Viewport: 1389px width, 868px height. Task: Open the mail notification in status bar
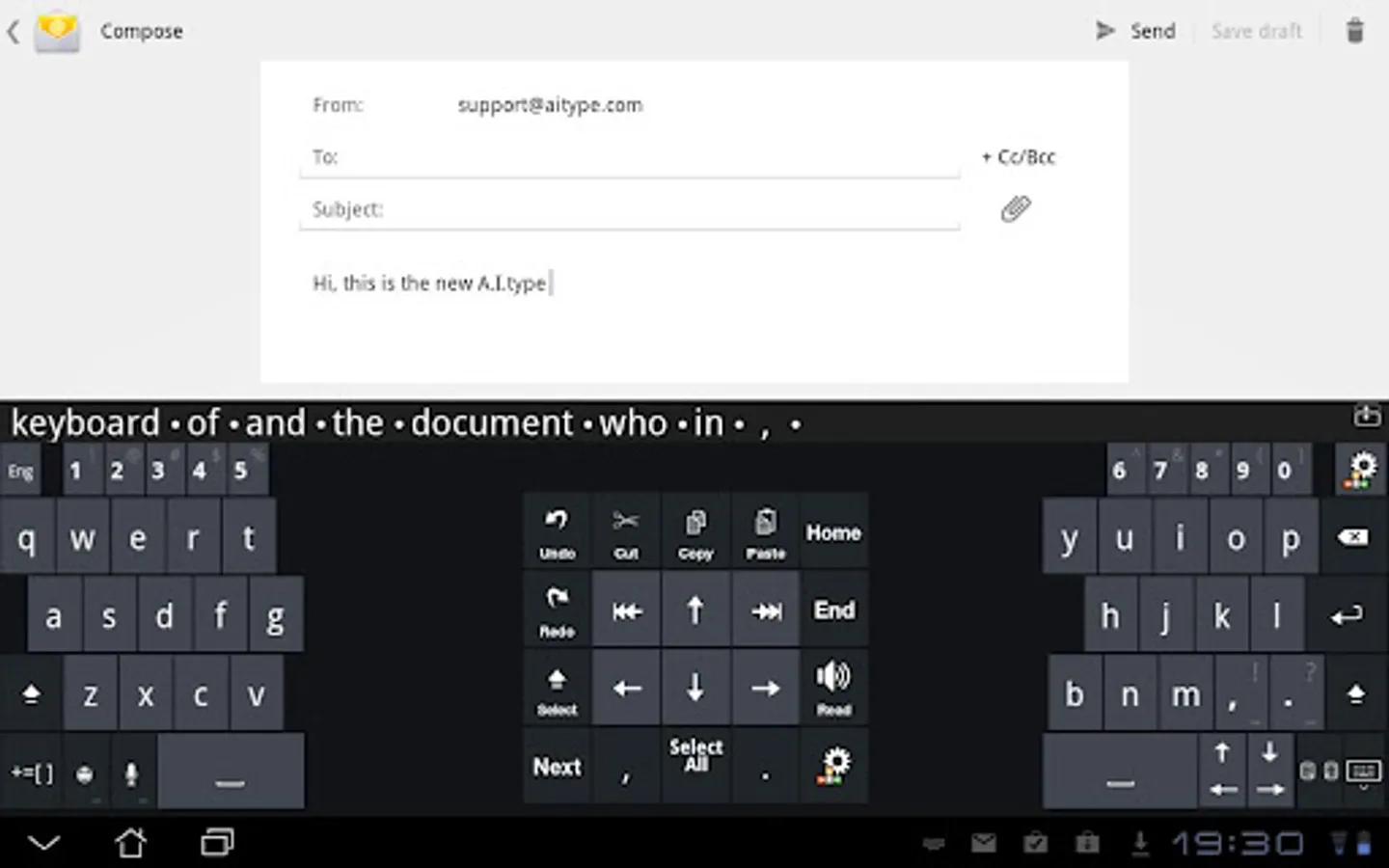click(984, 844)
